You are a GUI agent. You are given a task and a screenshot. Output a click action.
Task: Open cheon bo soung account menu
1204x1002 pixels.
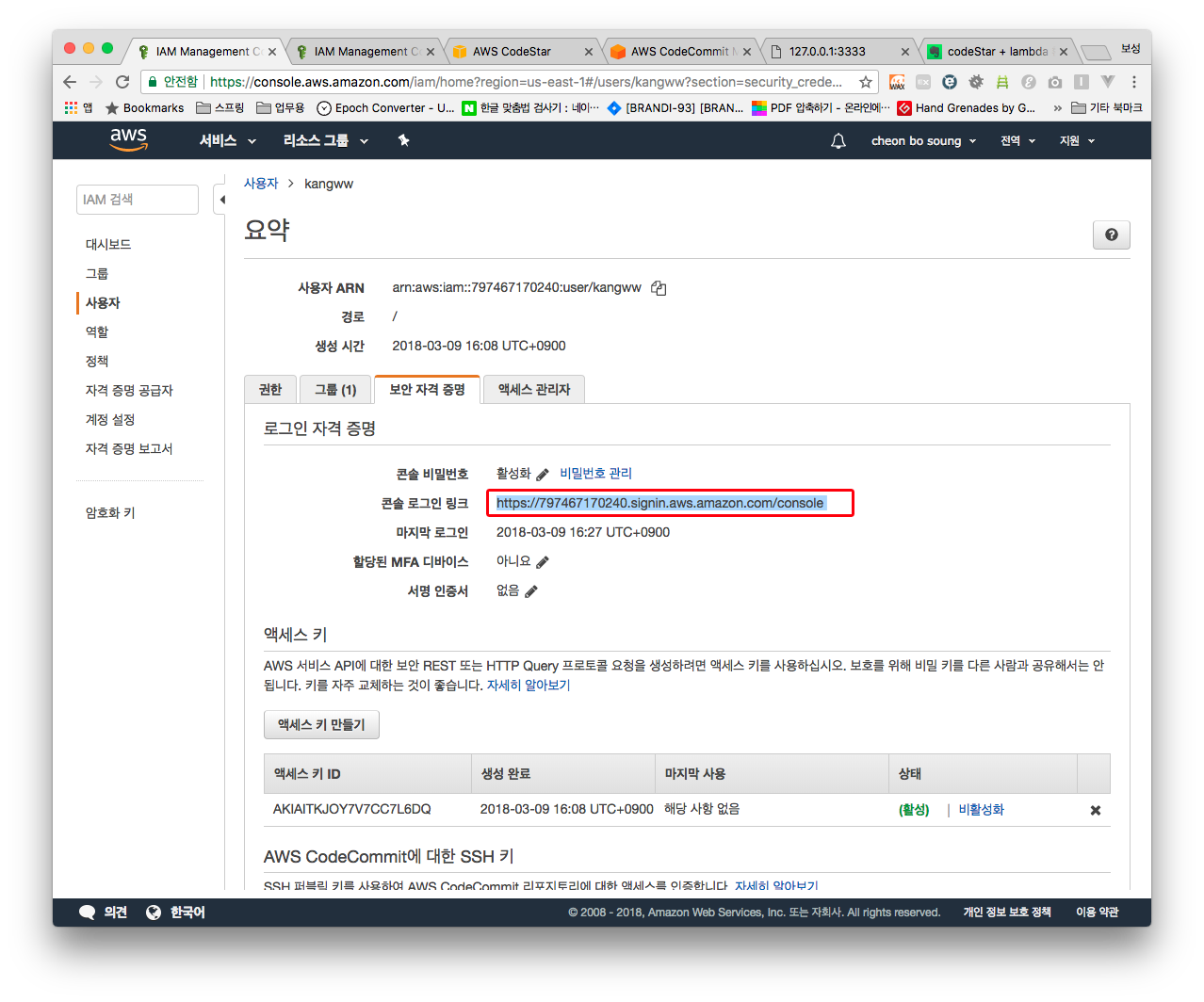(922, 141)
